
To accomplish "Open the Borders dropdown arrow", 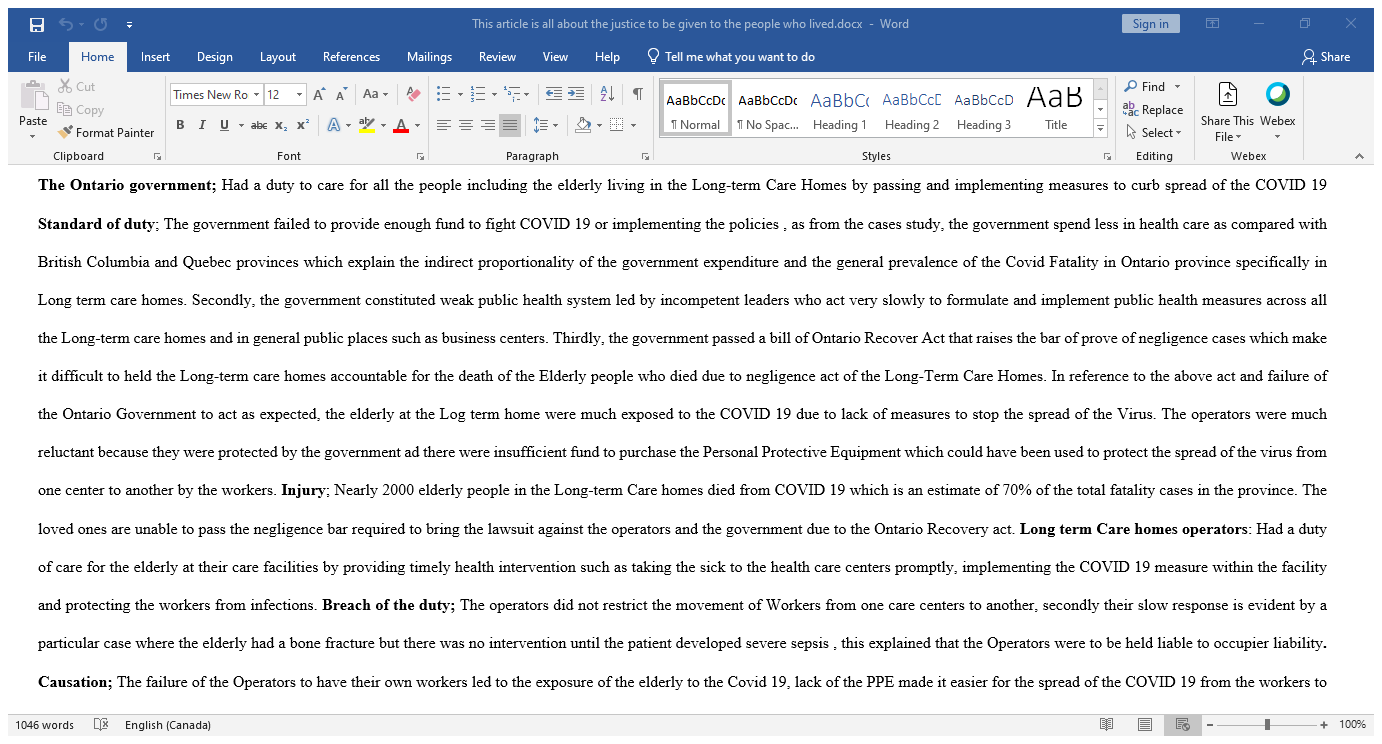I will coord(634,125).
